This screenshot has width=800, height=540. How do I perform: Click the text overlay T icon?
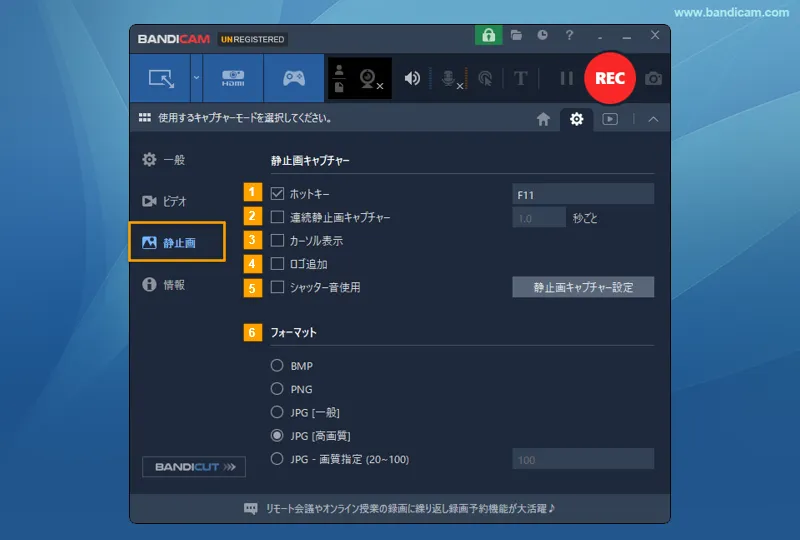pos(520,79)
